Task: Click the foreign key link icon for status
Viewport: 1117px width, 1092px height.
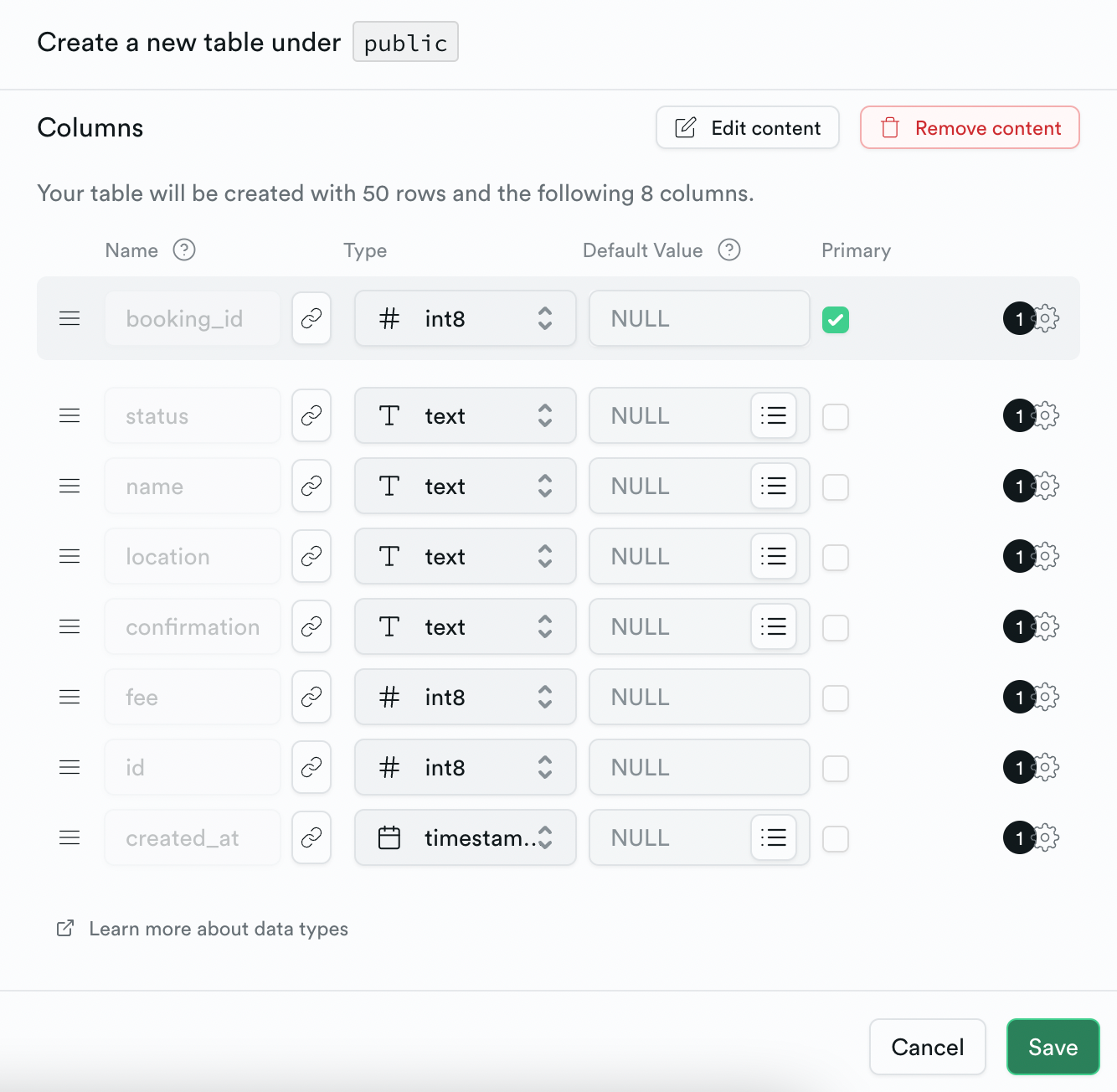Action: point(311,415)
